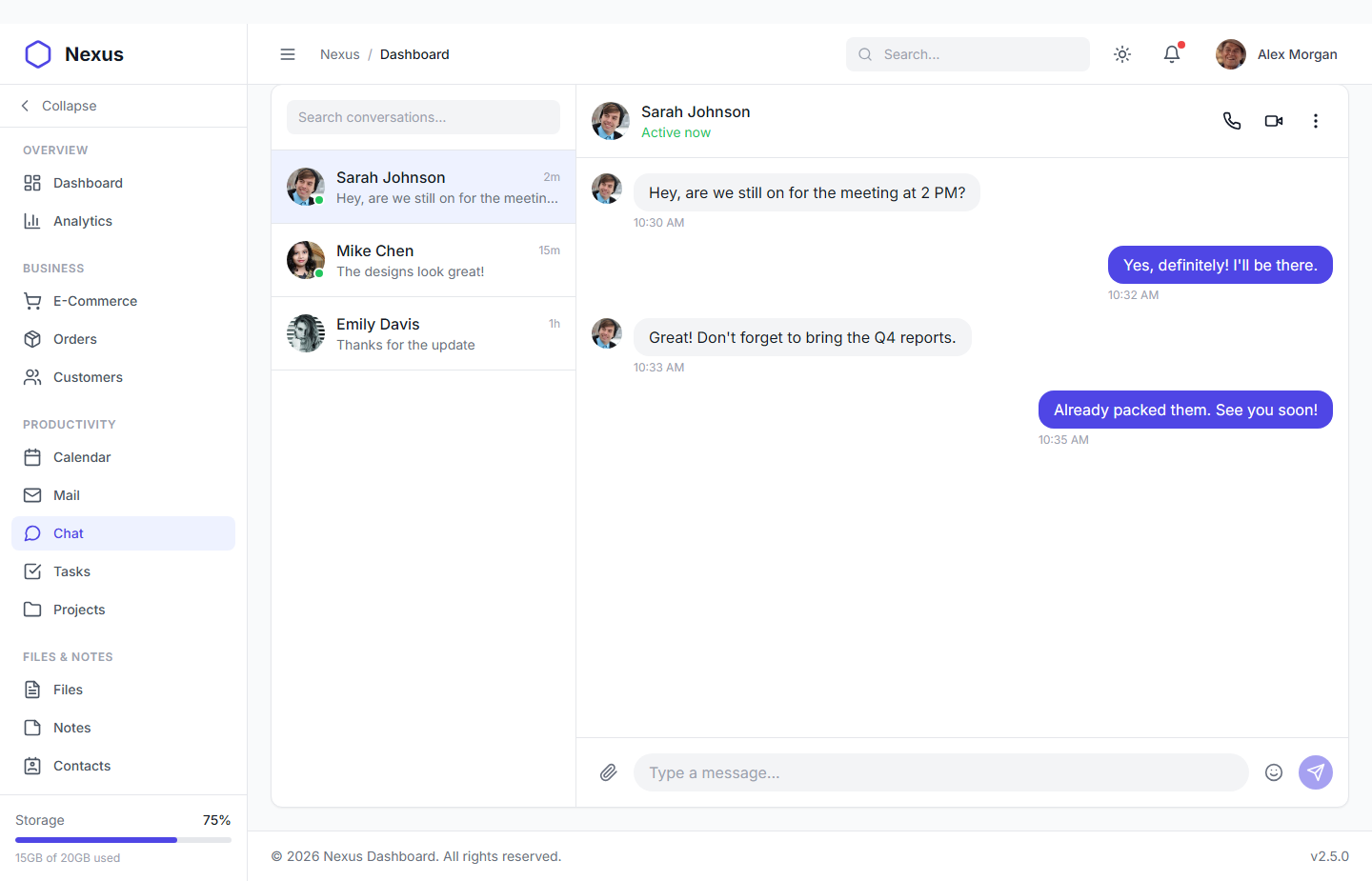The width and height of the screenshot is (1372, 881).
Task: Click the Dashboard grid icon
Action: click(32, 183)
